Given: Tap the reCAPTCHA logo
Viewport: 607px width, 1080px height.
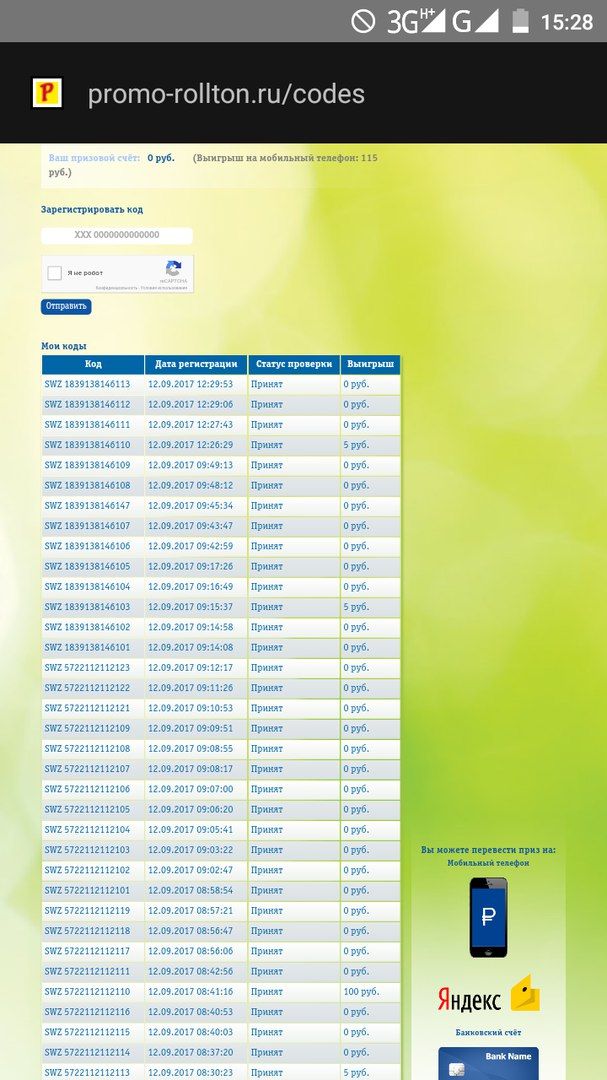Looking at the screenshot, I should [x=173, y=269].
